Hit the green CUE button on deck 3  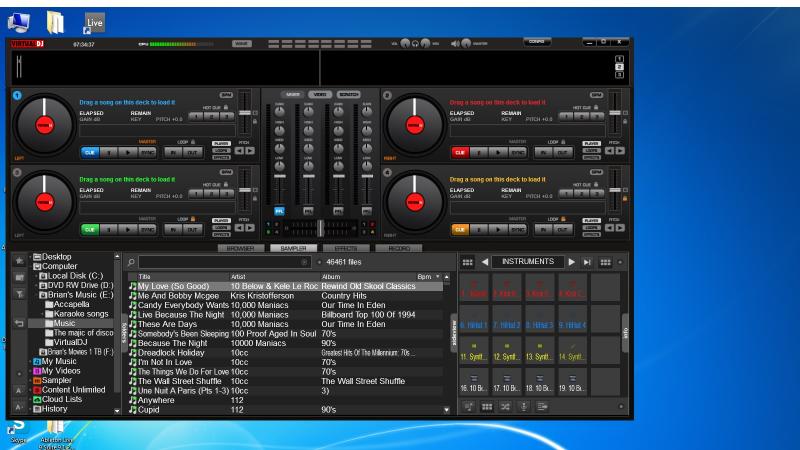pyautogui.click(x=90, y=230)
